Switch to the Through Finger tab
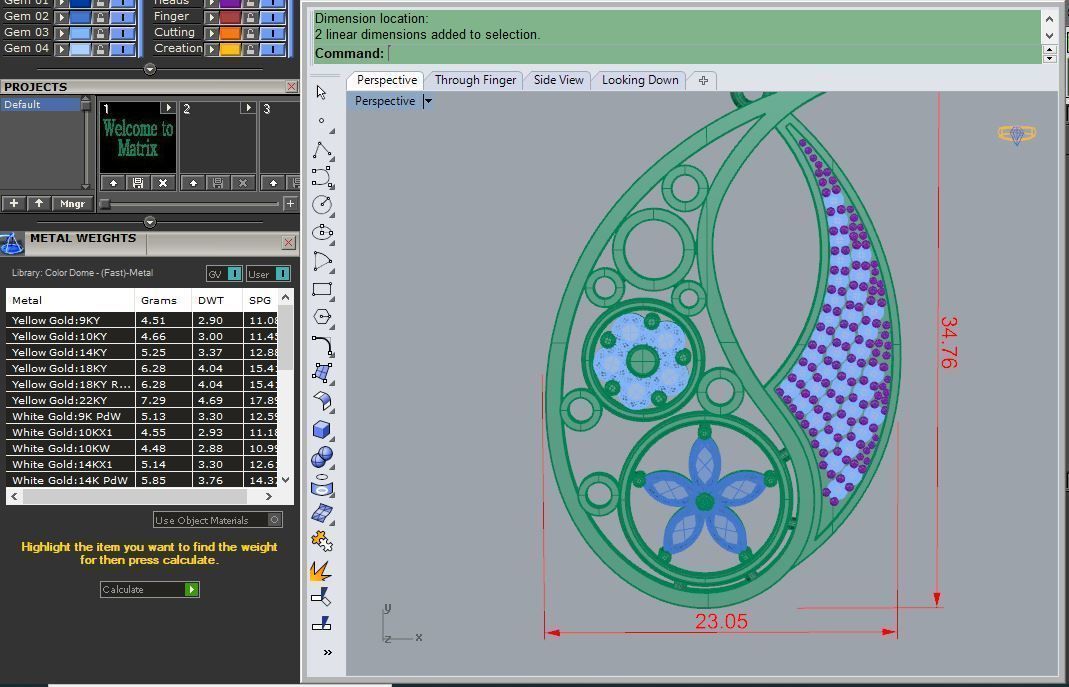1069x687 pixels. point(475,80)
